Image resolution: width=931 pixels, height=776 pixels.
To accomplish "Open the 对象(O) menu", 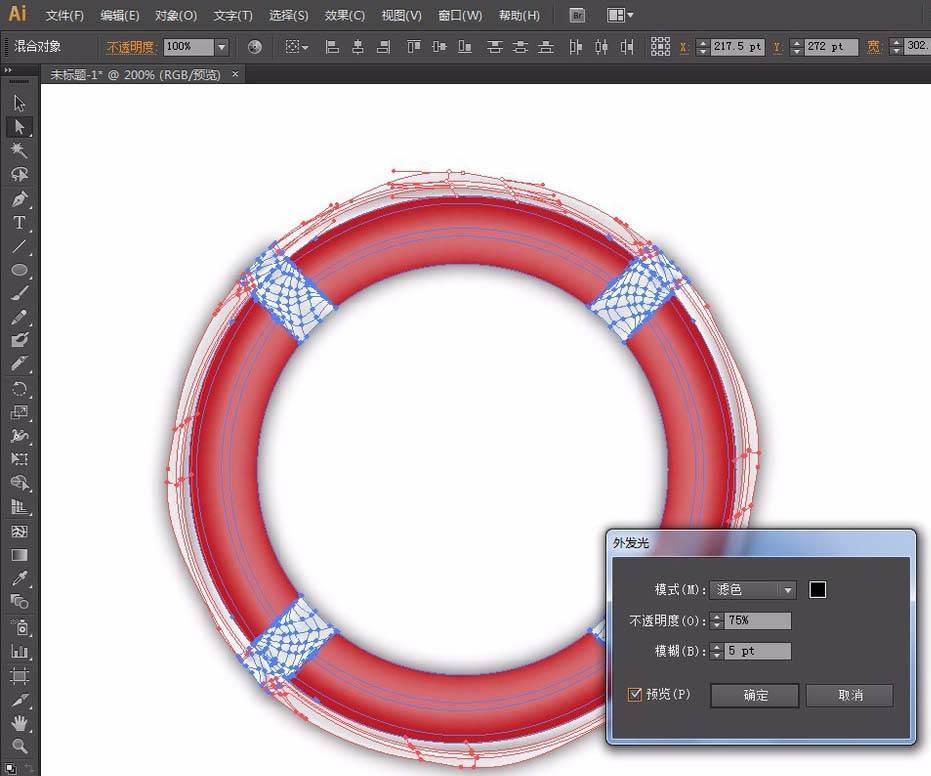I will click(176, 16).
